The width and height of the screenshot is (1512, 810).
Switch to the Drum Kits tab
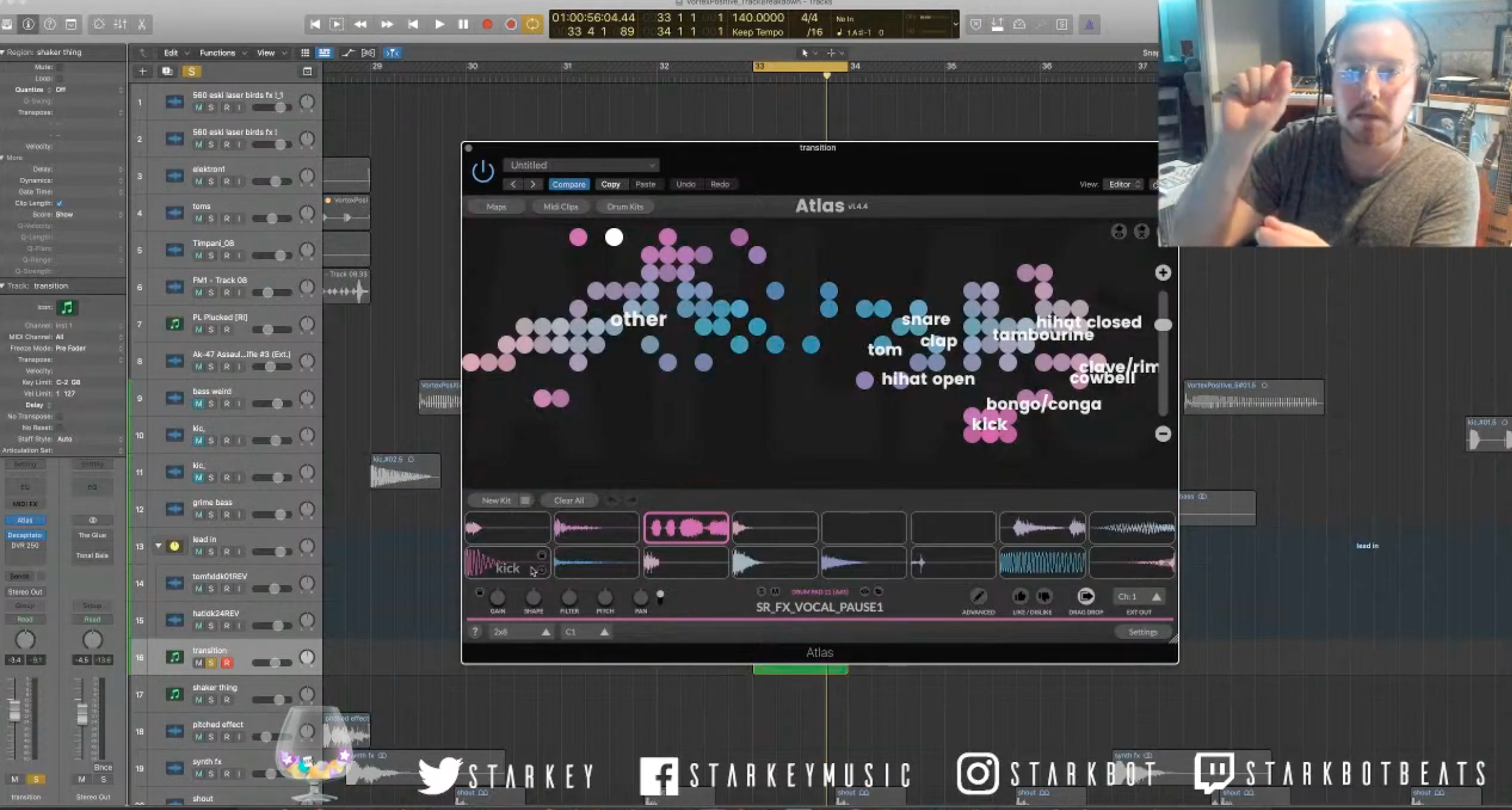[624, 207]
